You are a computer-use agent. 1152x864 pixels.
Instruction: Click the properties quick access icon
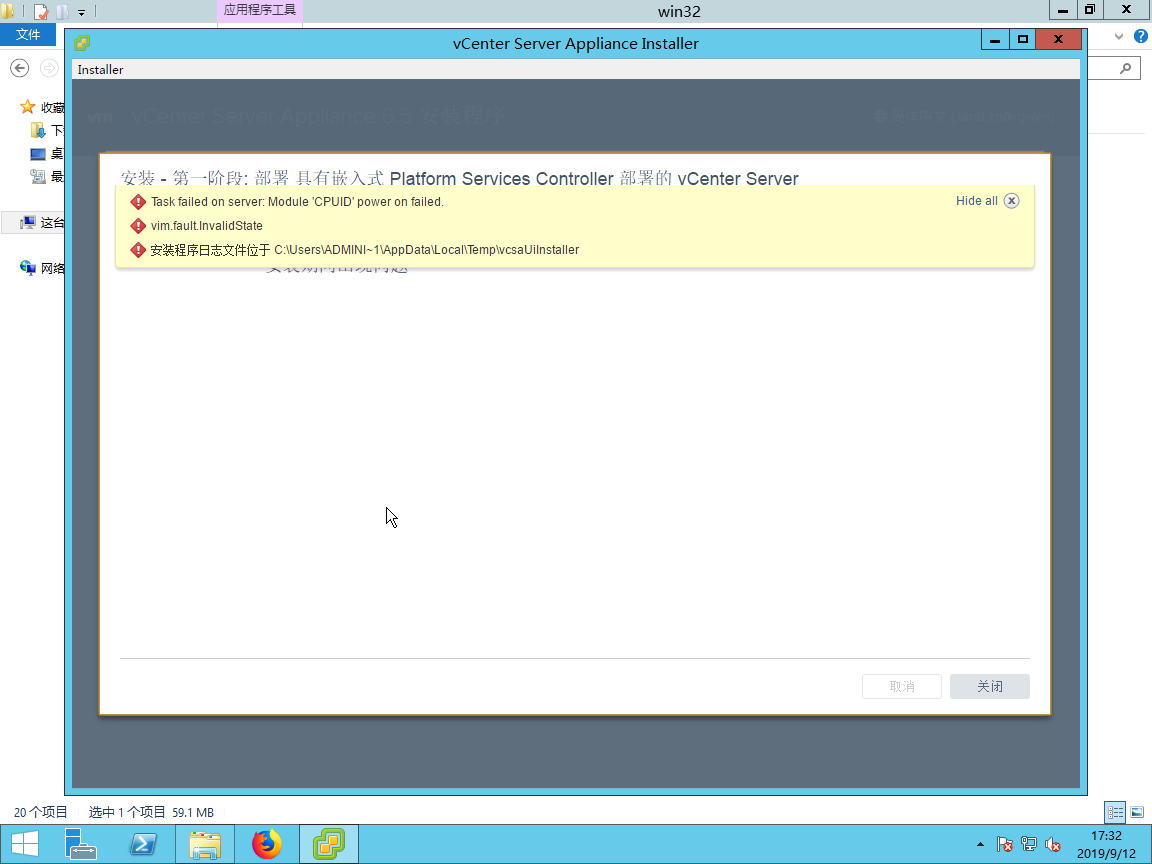point(41,11)
